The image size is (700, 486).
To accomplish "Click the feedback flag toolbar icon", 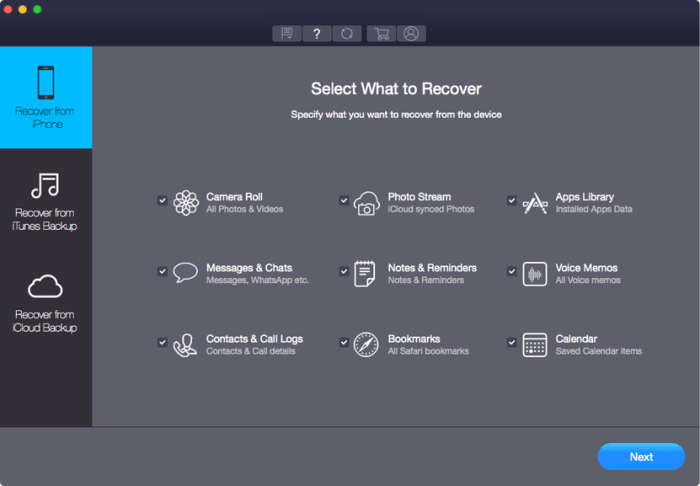I will pyautogui.click(x=287, y=33).
